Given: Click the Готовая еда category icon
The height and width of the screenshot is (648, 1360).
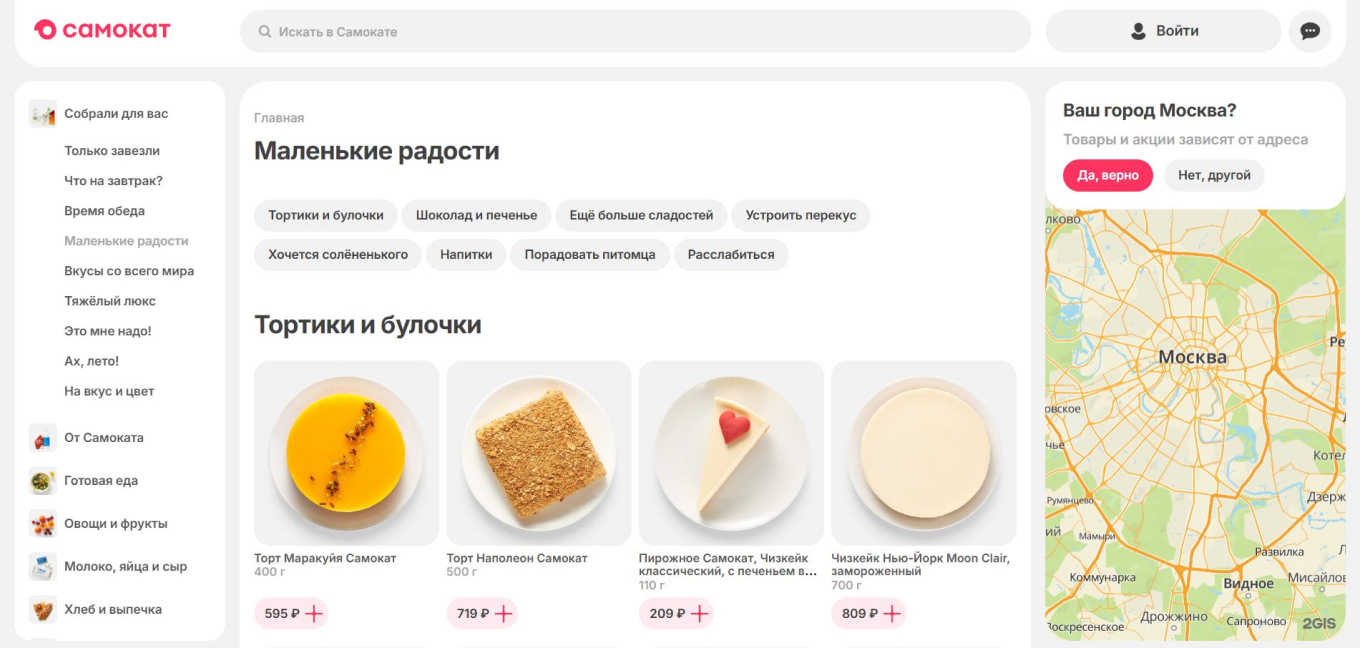Looking at the screenshot, I should 42,480.
